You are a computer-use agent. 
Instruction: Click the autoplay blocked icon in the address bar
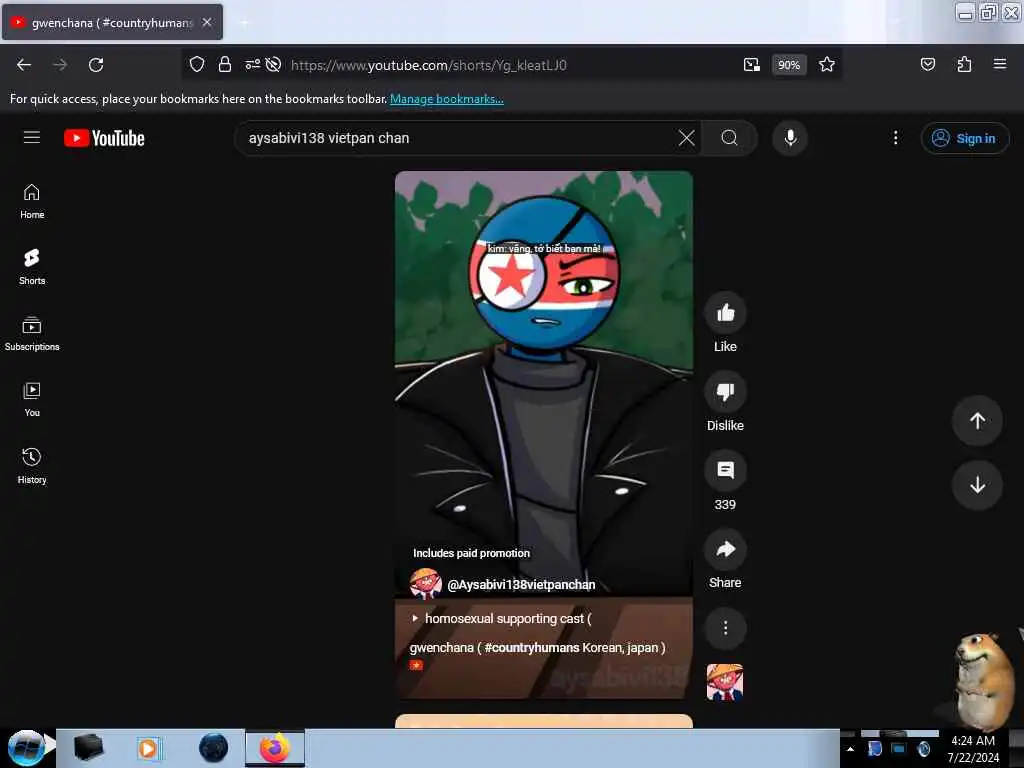point(274,65)
